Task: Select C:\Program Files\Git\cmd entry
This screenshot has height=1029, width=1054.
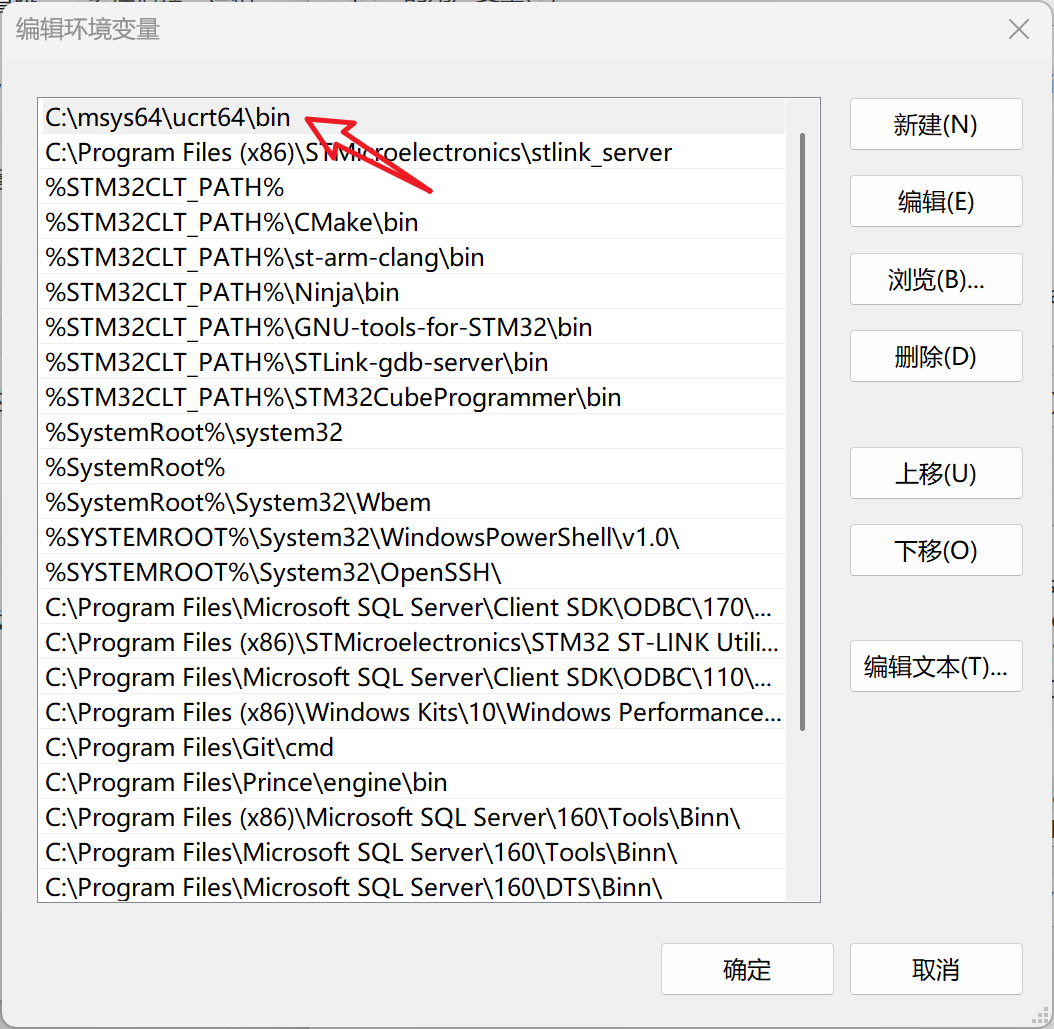Action: (x=412, y=747)
